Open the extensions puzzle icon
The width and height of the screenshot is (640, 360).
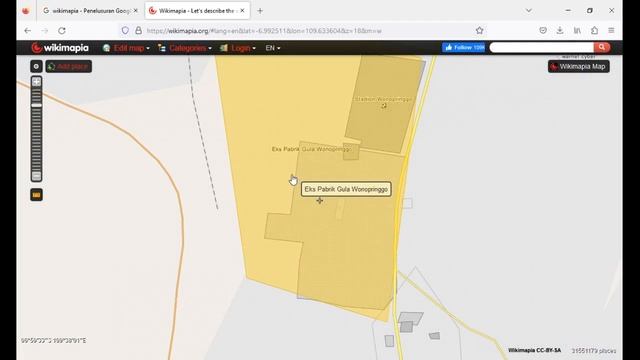tap(594, 31)
